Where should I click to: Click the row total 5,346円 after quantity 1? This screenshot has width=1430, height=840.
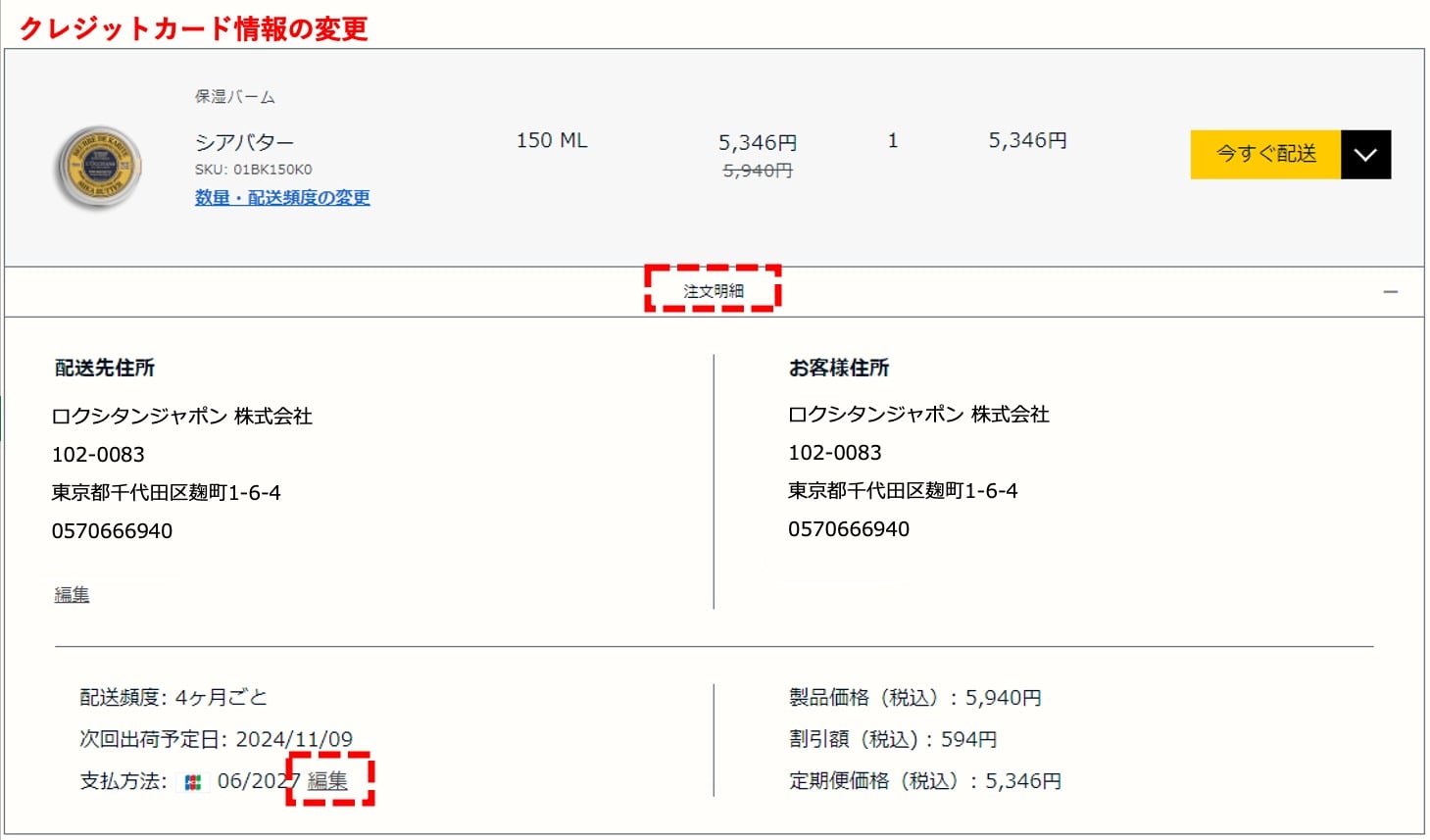(1027, 141)
